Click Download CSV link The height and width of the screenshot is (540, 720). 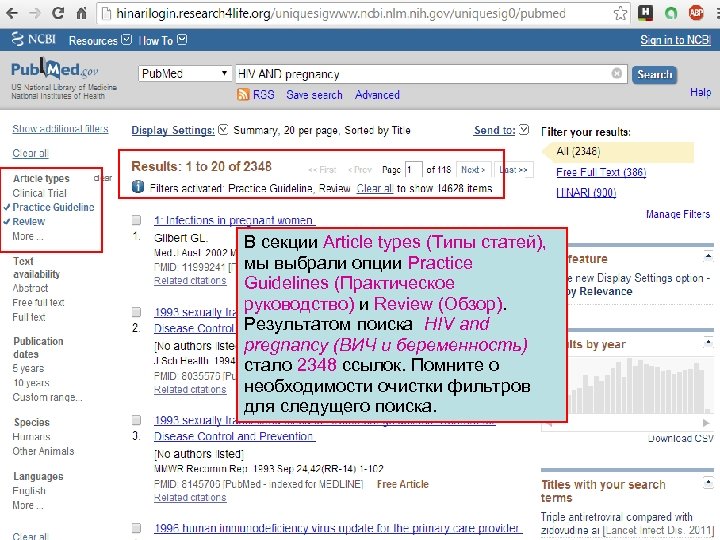point(681,438)
